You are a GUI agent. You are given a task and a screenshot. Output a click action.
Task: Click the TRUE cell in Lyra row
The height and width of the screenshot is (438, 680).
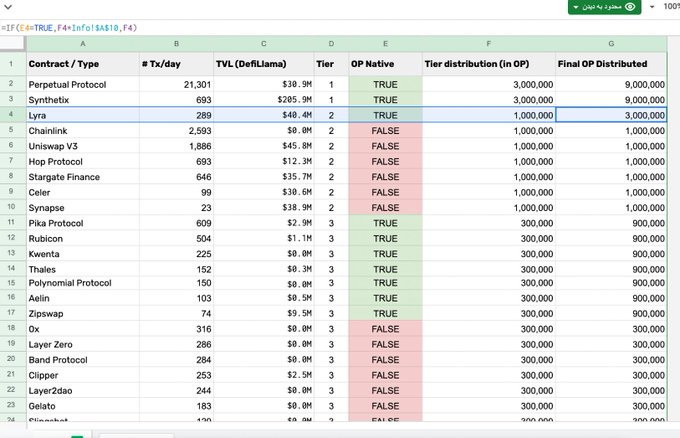[385, 115]
